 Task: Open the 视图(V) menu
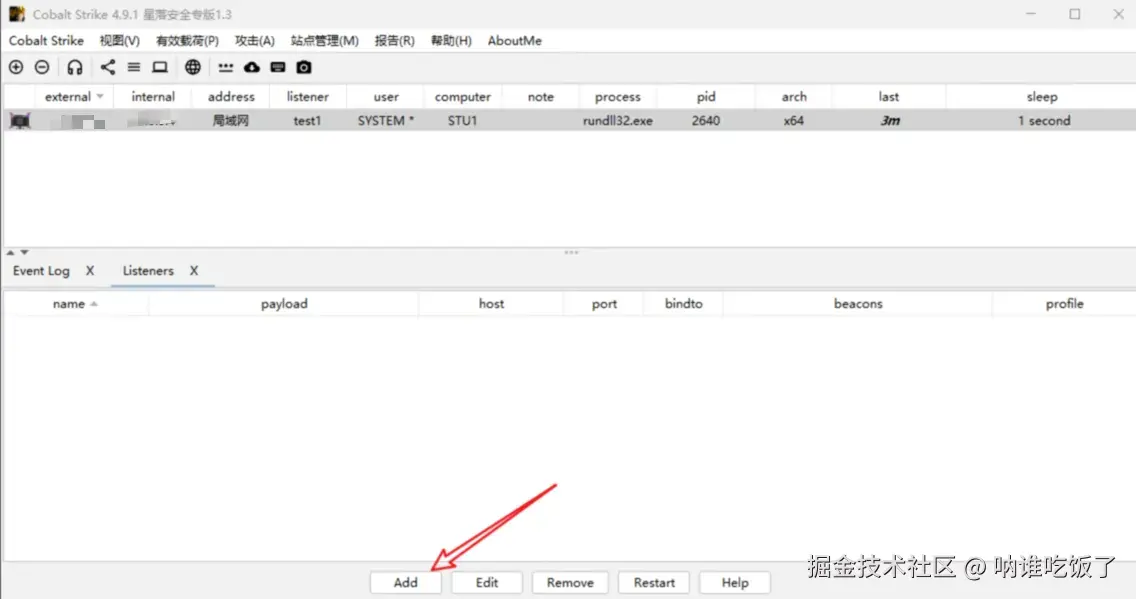pos(120,41)
